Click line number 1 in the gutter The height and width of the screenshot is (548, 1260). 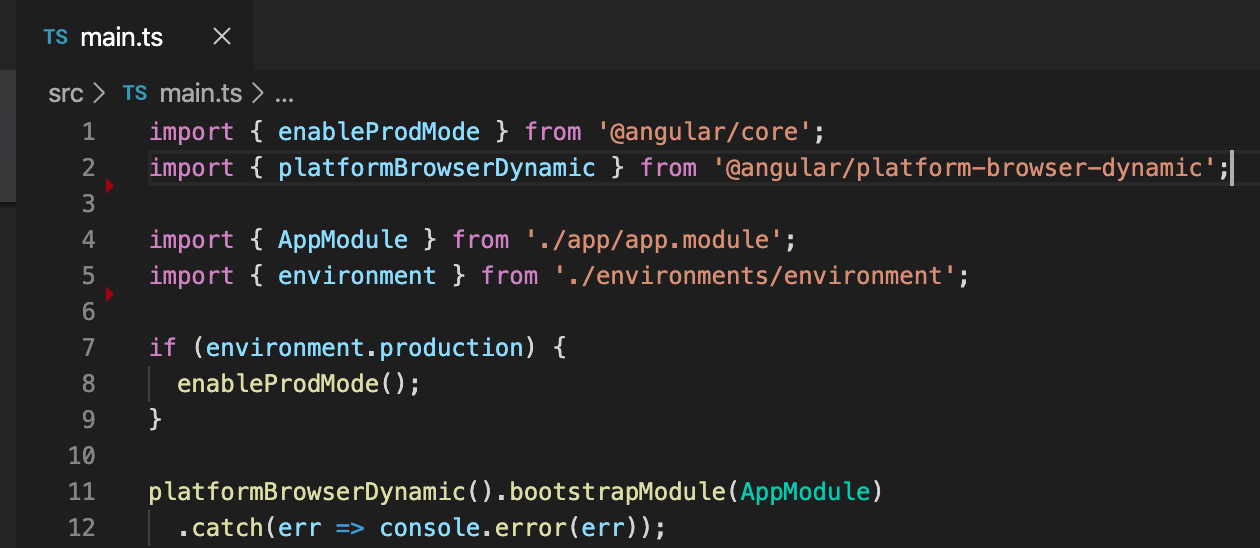[88, 132]
